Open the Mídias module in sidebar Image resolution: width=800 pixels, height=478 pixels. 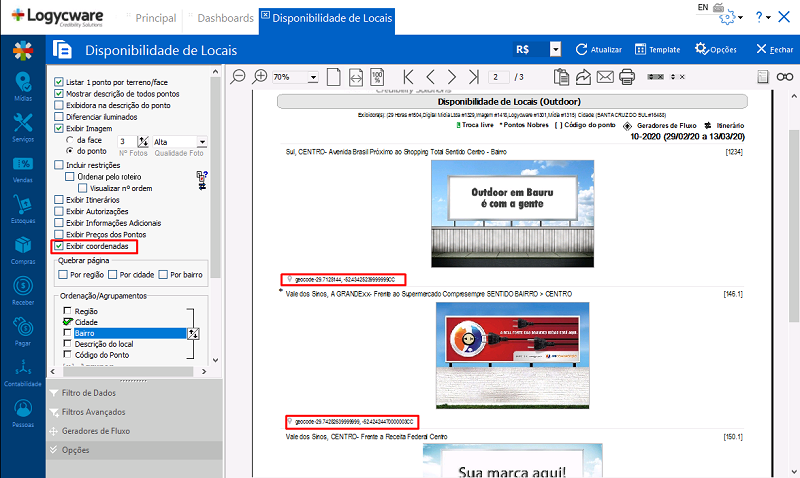(22, 86)
